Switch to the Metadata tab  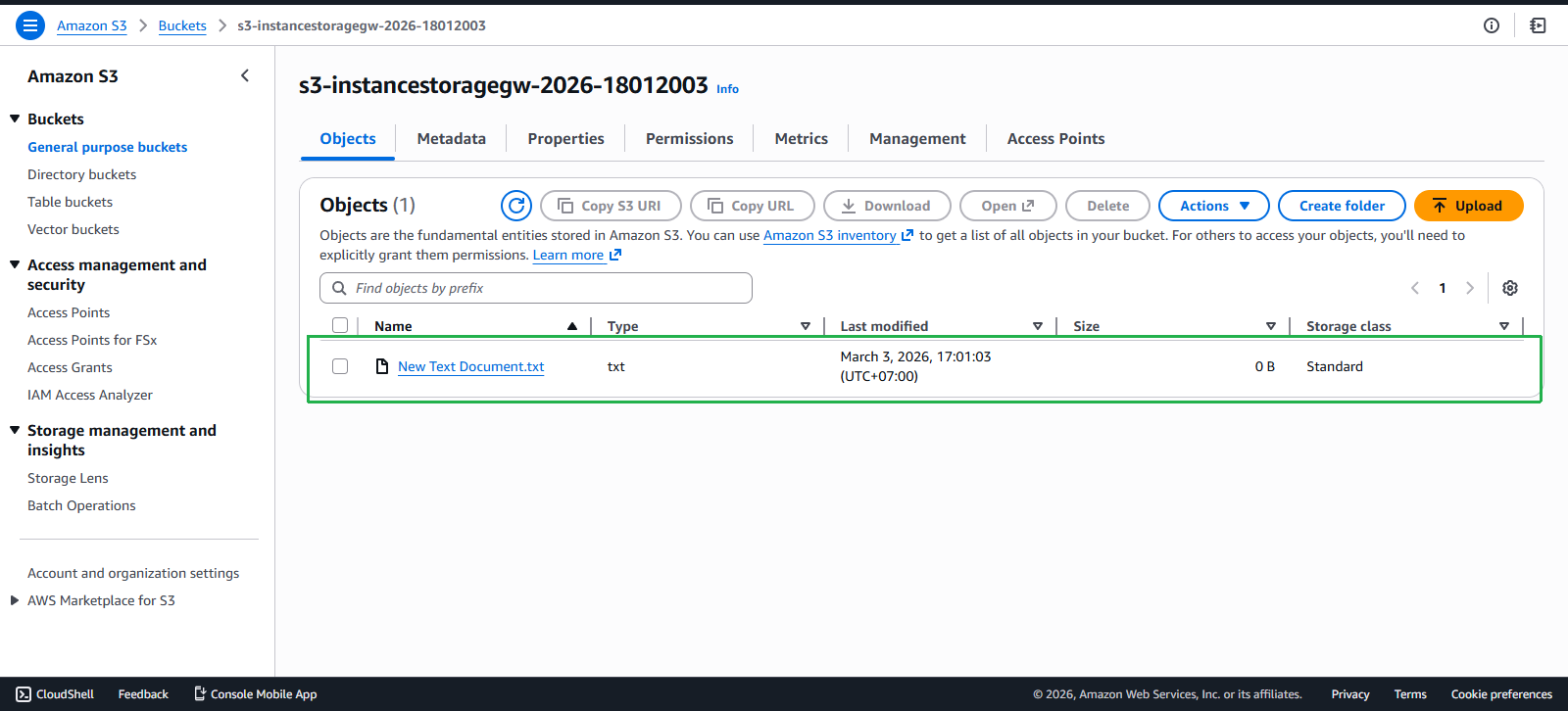(452, 139)
